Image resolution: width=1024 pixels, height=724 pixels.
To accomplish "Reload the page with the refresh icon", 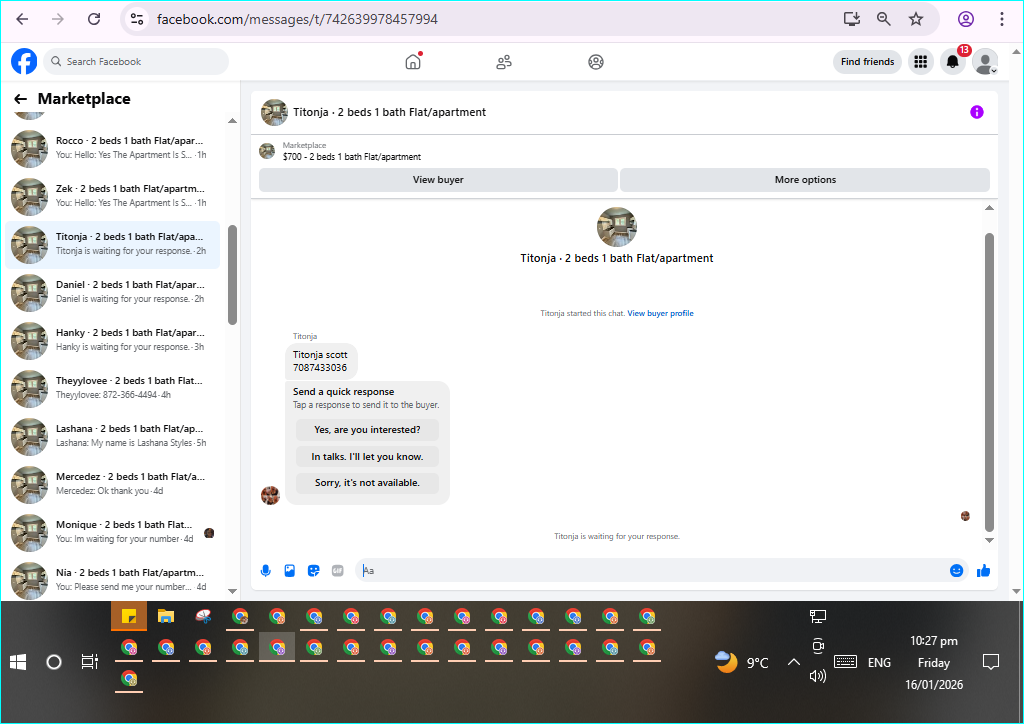I will pos(94,19).
